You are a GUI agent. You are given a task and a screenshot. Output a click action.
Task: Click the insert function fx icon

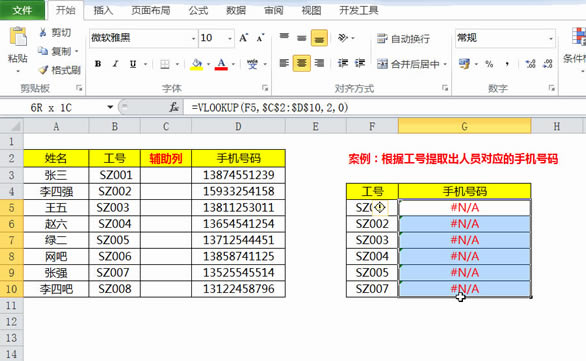tap(174, 108)
